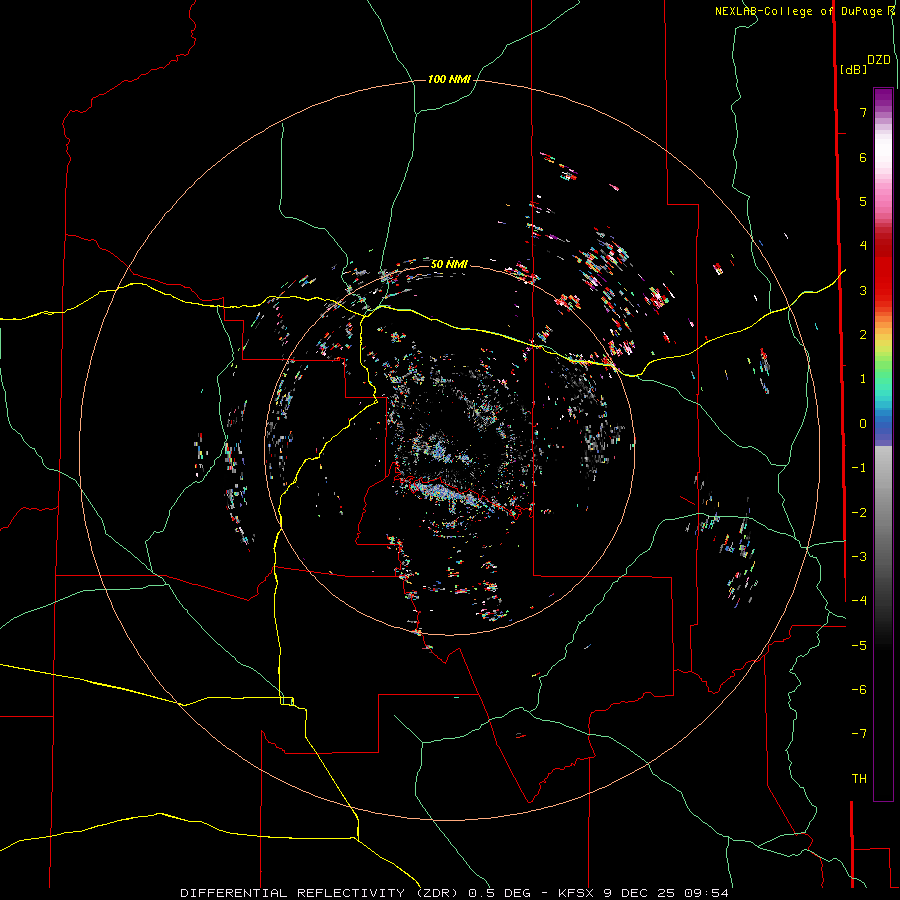
Task: Click the "4" value on the color scale
Action: click(x=863, y=246)
